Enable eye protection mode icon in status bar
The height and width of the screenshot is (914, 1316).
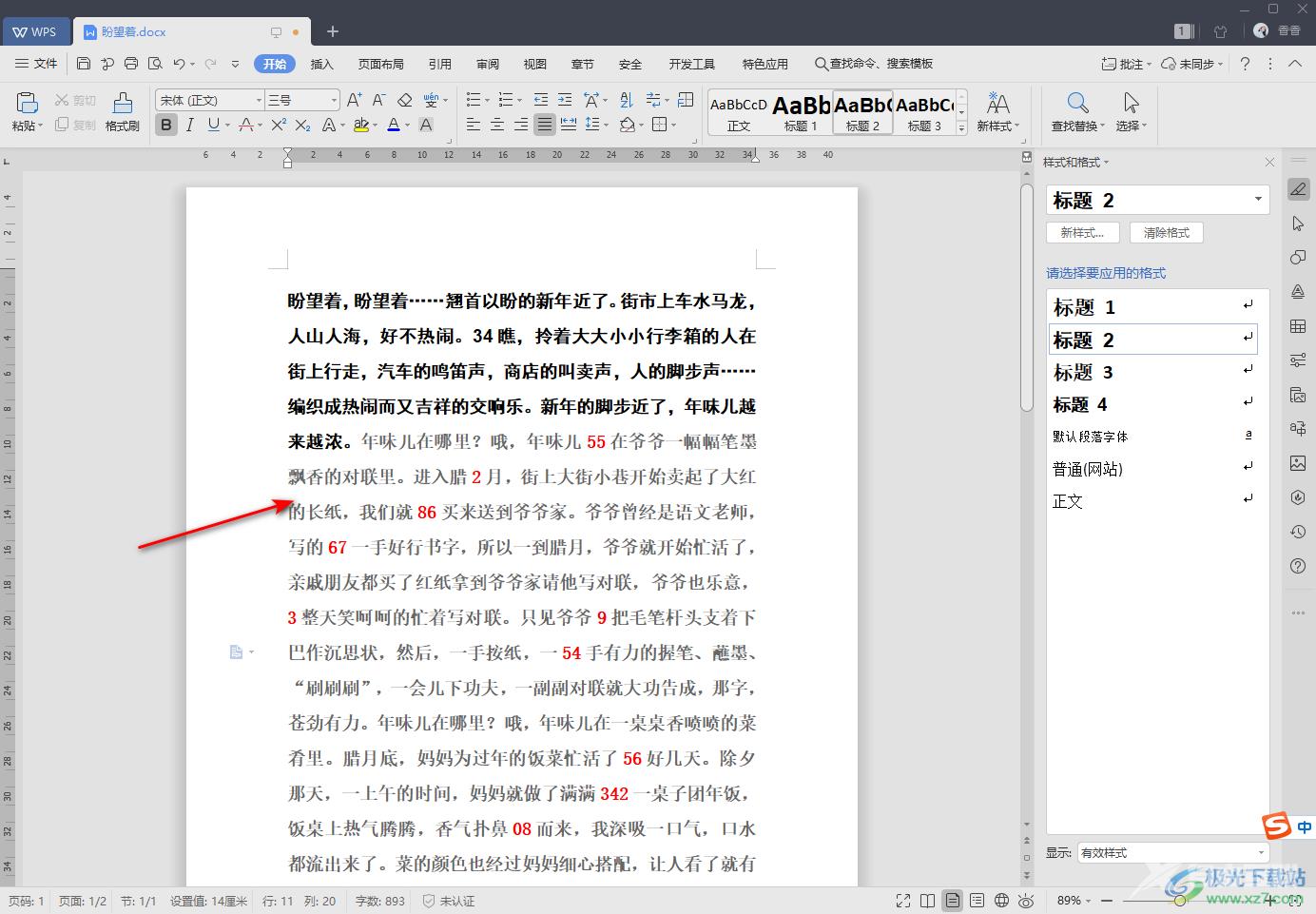tap(1026, 901)
